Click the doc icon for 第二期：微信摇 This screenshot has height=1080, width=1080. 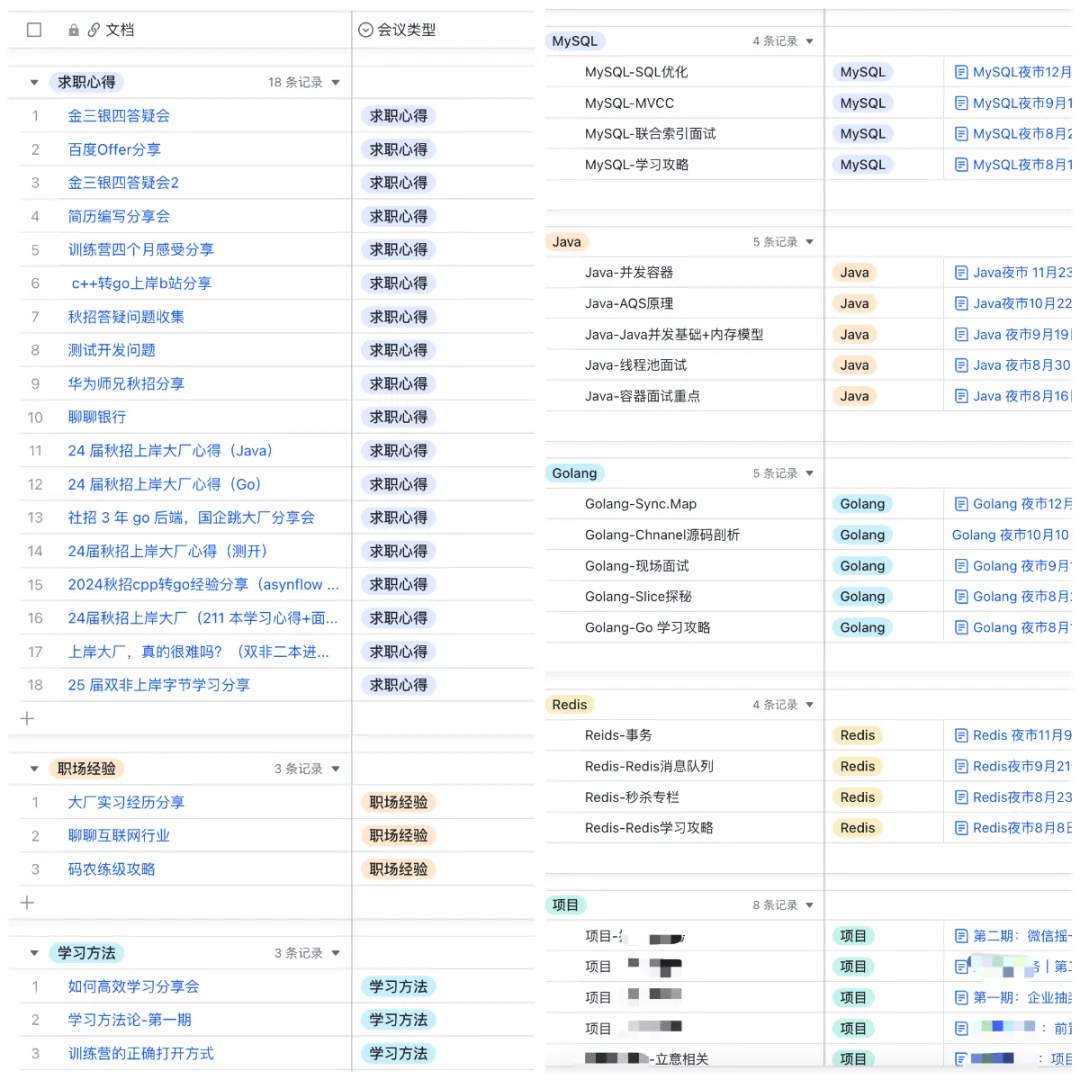(x=961, y=936)
